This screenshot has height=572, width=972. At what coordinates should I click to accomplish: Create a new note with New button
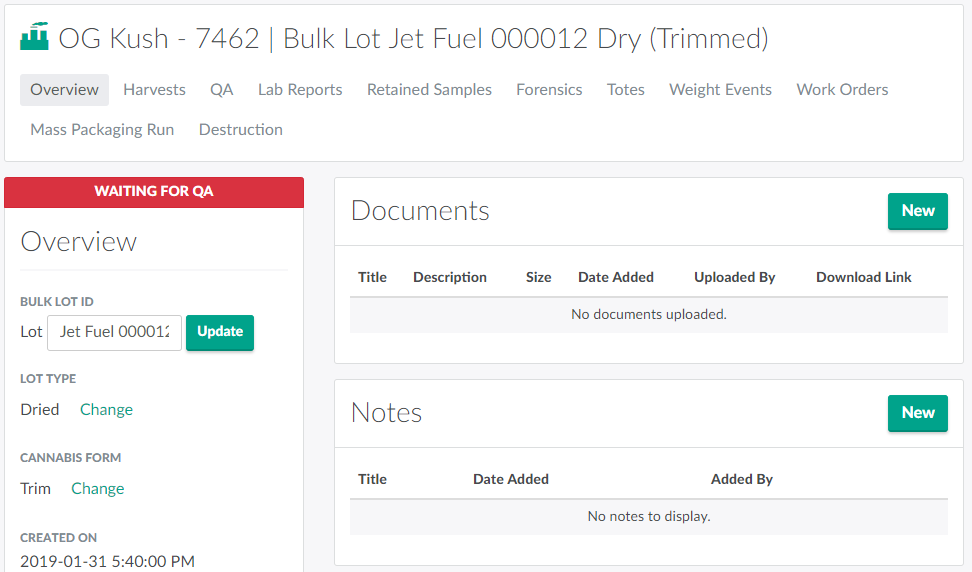click(917, 413)
